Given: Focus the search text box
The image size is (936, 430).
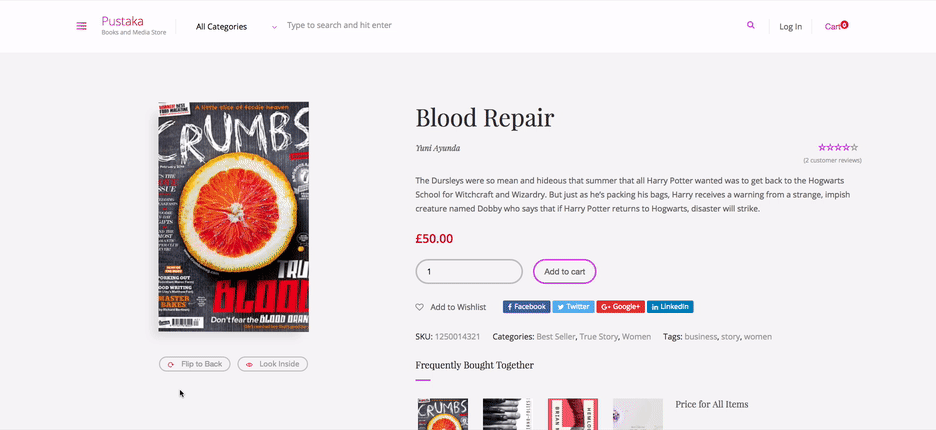Looking at the screenshot, I should tap(507, 26).
